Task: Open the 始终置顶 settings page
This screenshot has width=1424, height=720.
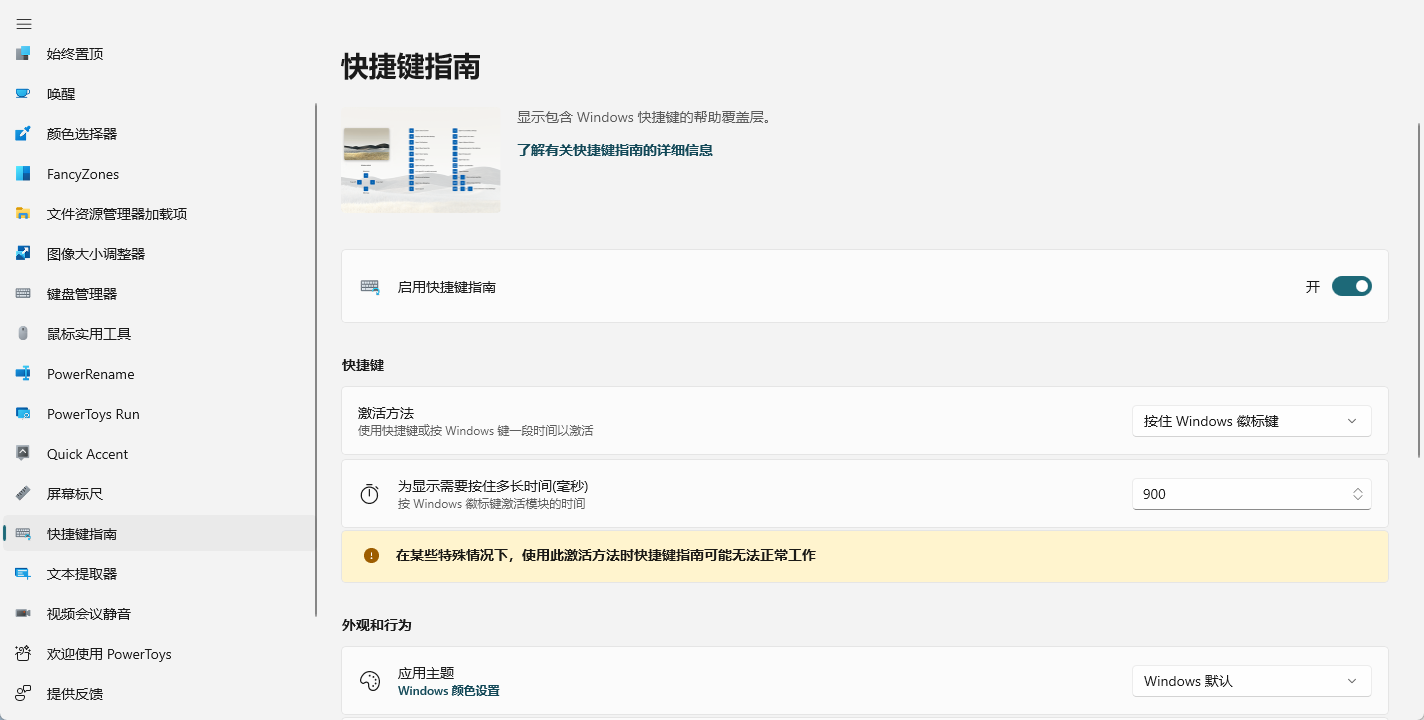Action: pos(160,54)
